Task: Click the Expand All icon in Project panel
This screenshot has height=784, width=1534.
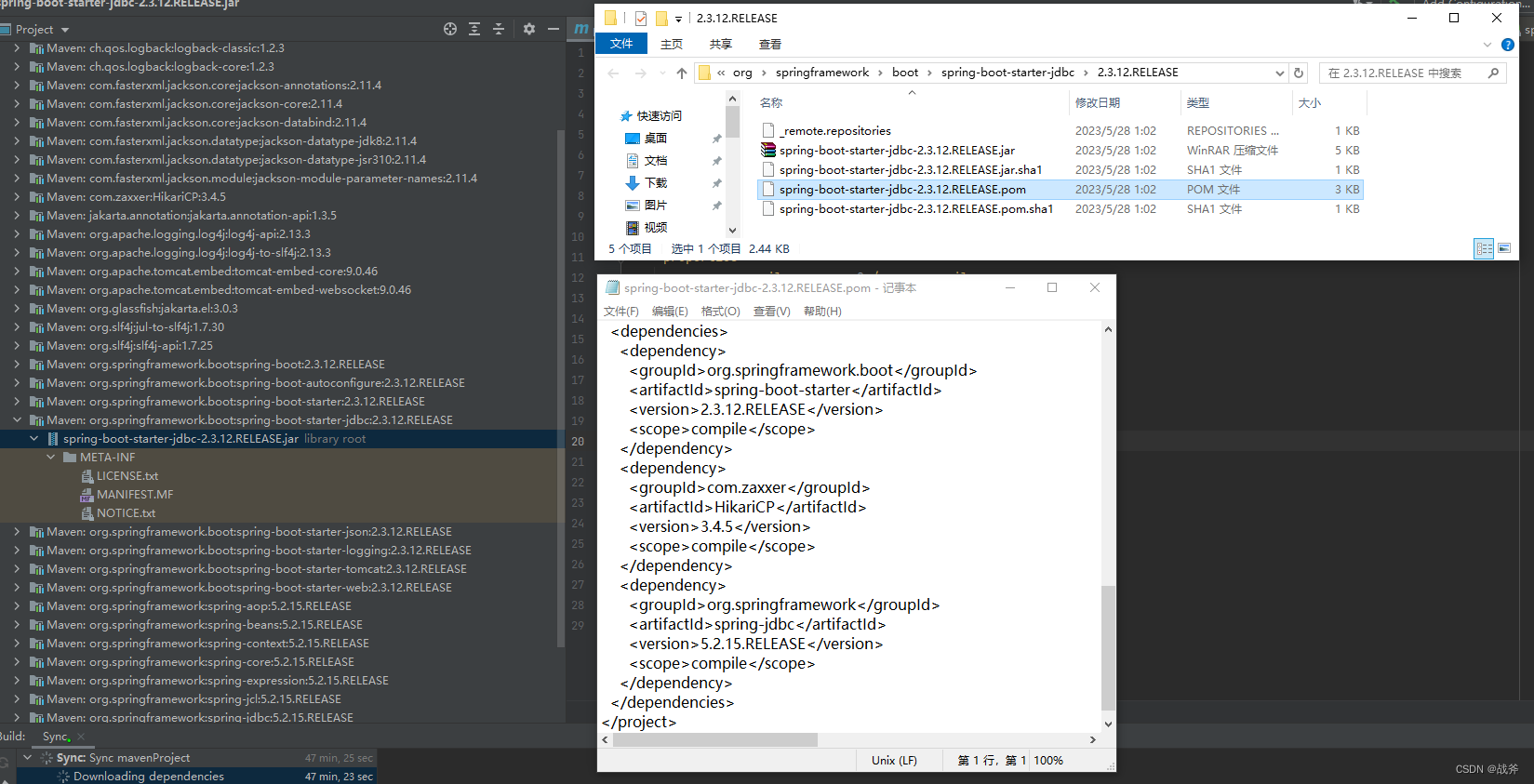Action: (x=474, y=29)
